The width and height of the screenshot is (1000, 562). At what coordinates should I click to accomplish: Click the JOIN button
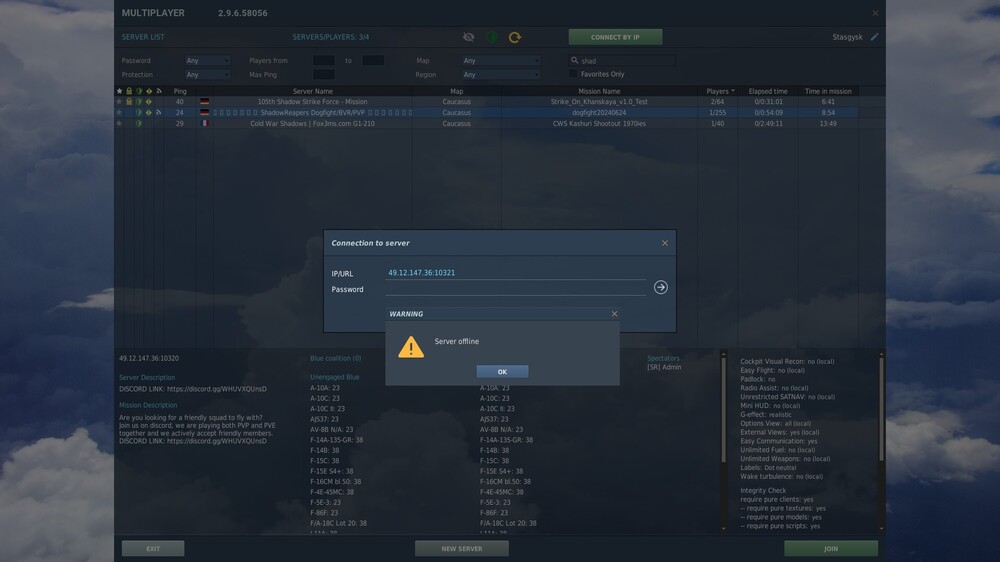click(831, 548)
